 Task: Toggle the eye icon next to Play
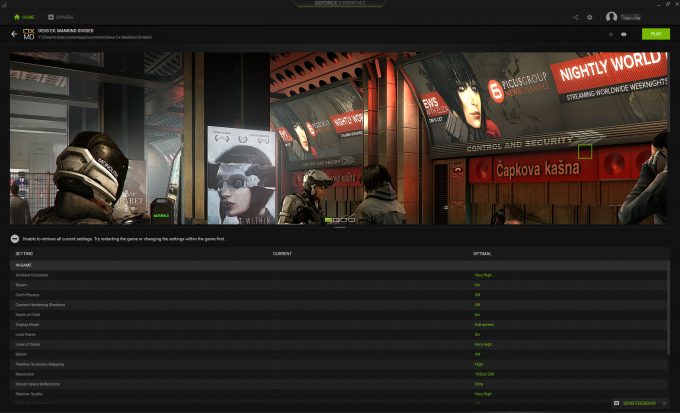click(623, 34)
